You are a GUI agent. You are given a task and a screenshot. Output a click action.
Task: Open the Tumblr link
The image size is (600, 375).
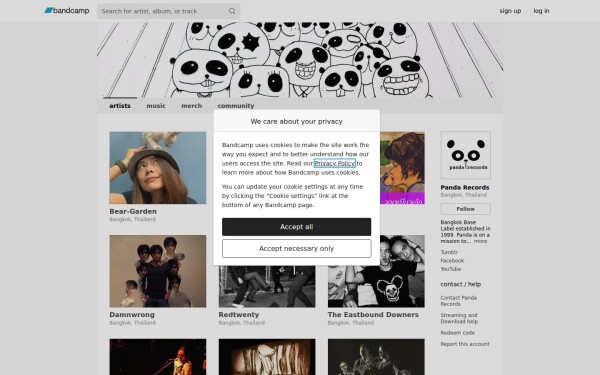[449, 252]
